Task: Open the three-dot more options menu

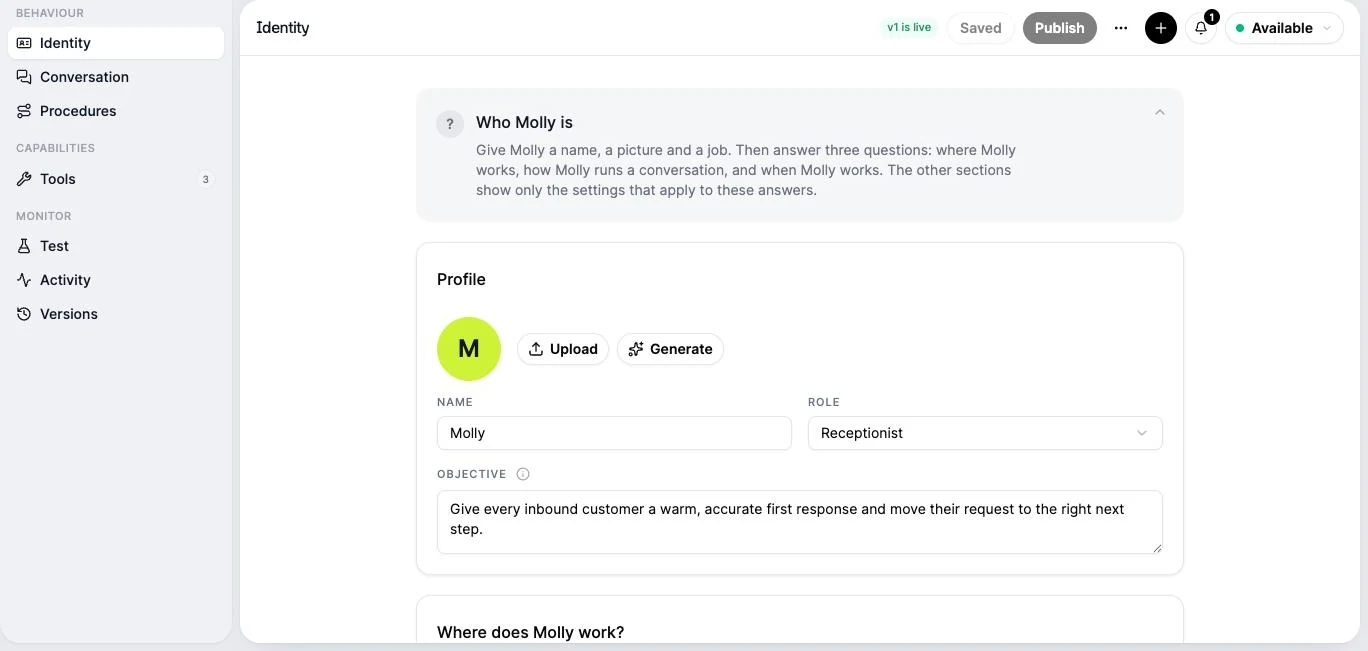Action: tap(1121, 28)
